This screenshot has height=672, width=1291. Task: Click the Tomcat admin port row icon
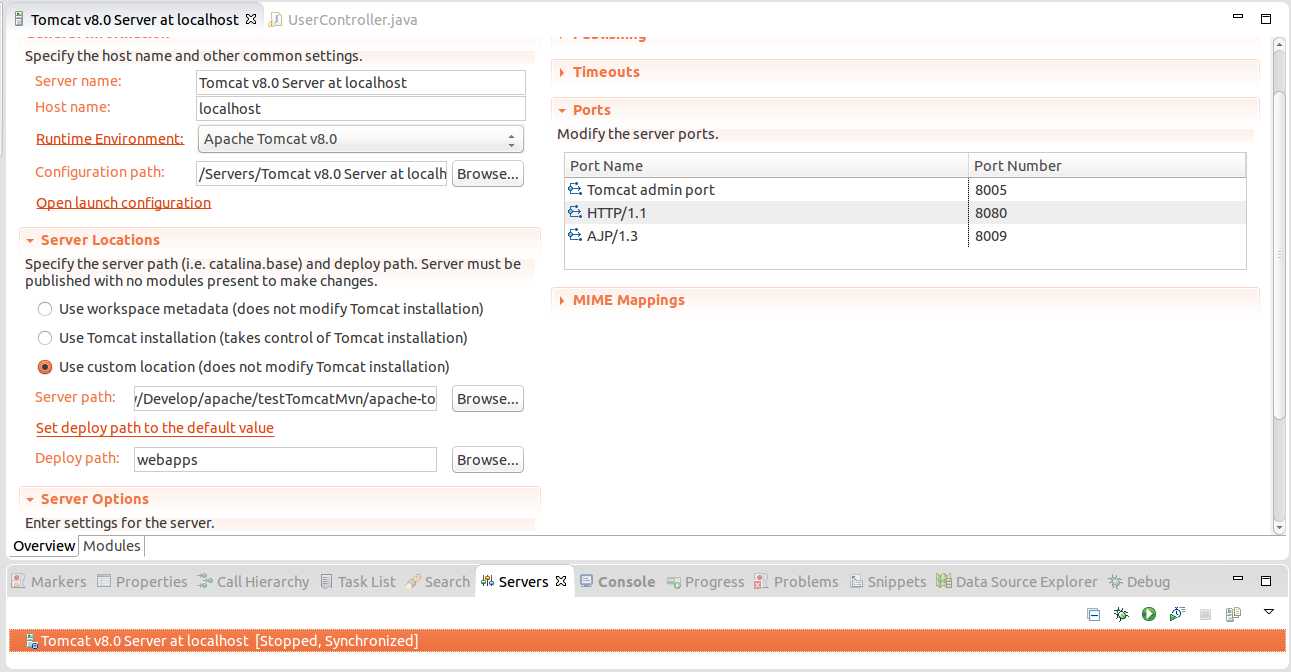tap(575, 189)
